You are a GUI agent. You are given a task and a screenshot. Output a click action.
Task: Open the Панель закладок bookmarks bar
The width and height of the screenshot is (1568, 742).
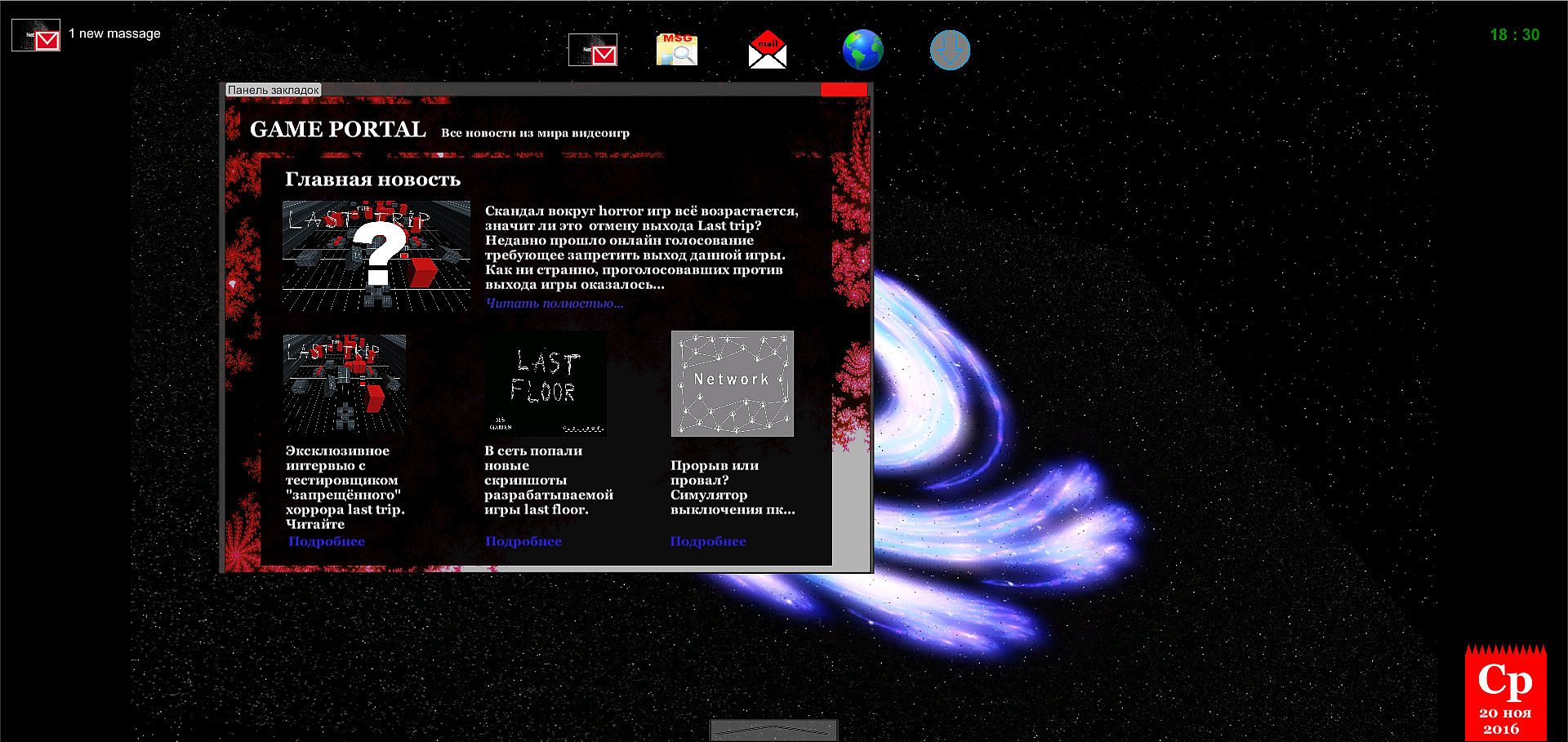click(x=274, y=90)
